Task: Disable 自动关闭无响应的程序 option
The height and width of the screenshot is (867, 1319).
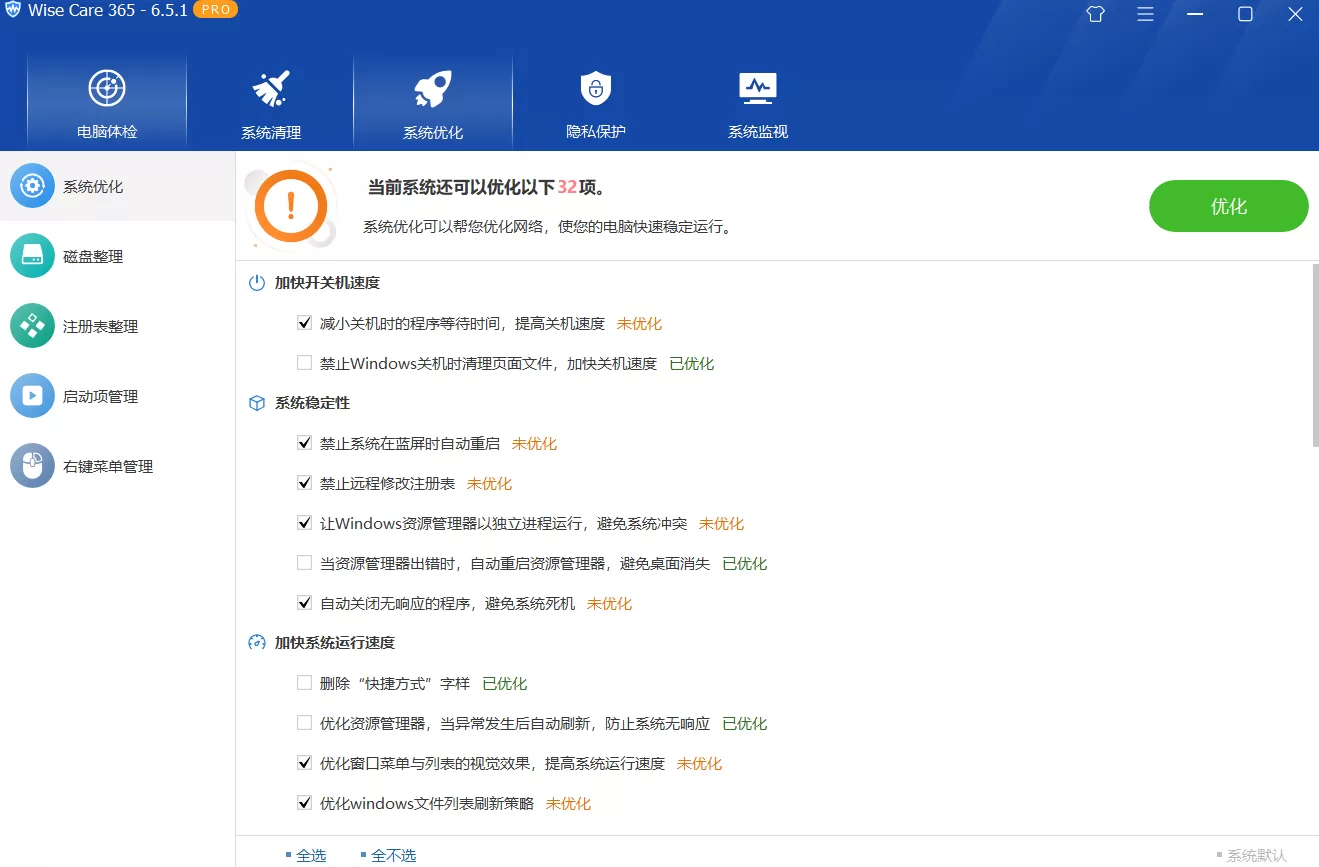Action: coord(304,603)
